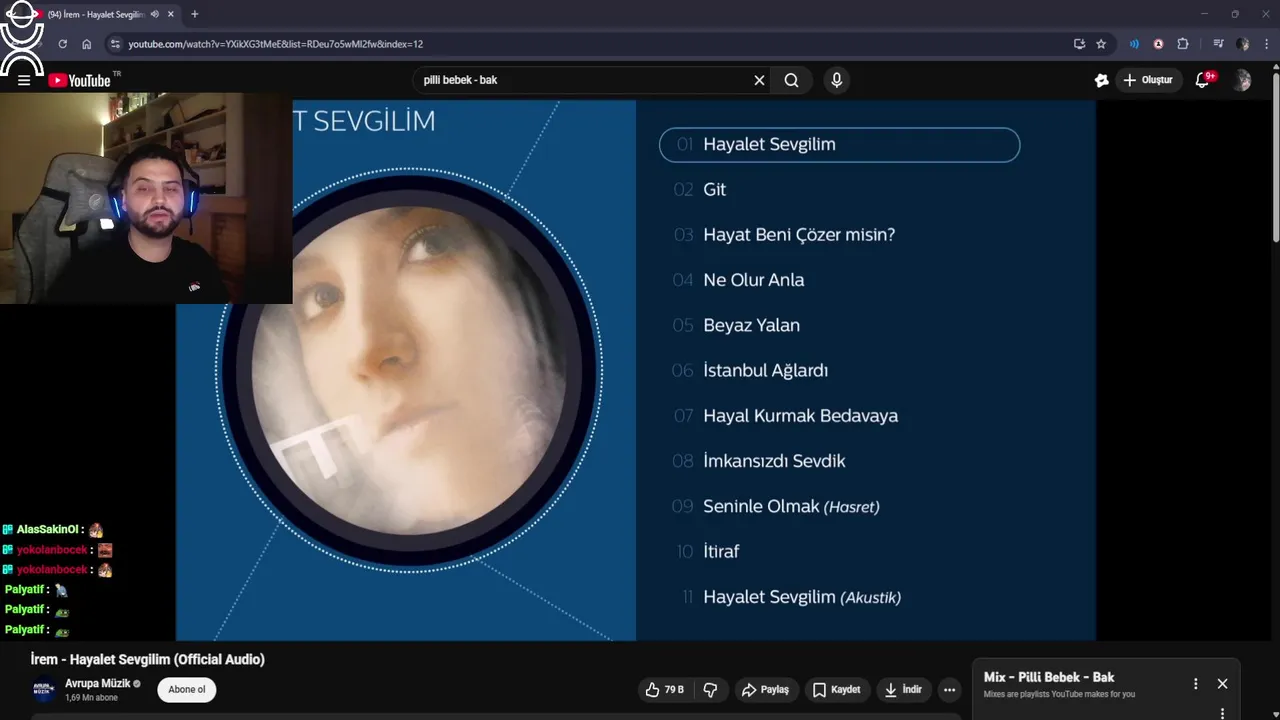Open the YouTube hamburger guide menu
The height and width of the screenshot is (720, 1280).
pyautogui.click(x=24, y=80)
